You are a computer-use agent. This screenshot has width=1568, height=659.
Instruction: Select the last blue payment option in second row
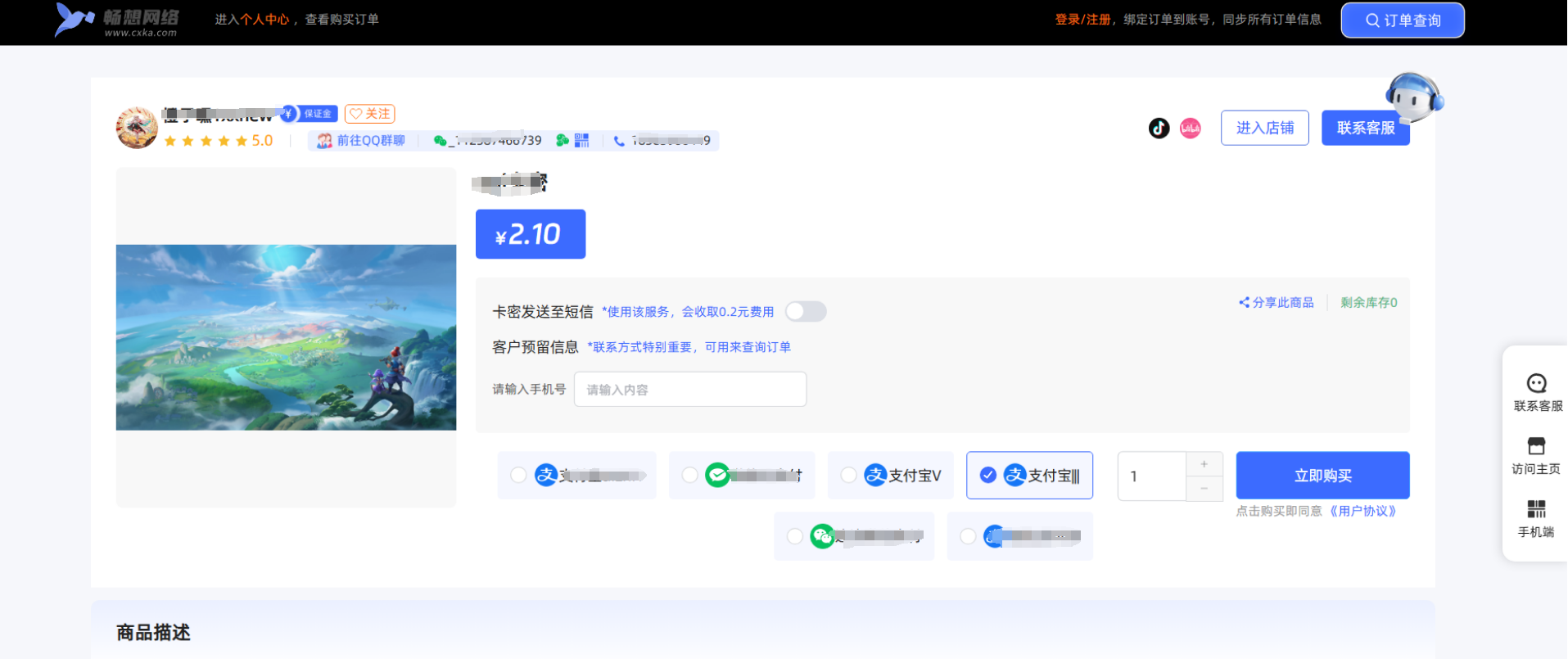[x=1019, y=536]
